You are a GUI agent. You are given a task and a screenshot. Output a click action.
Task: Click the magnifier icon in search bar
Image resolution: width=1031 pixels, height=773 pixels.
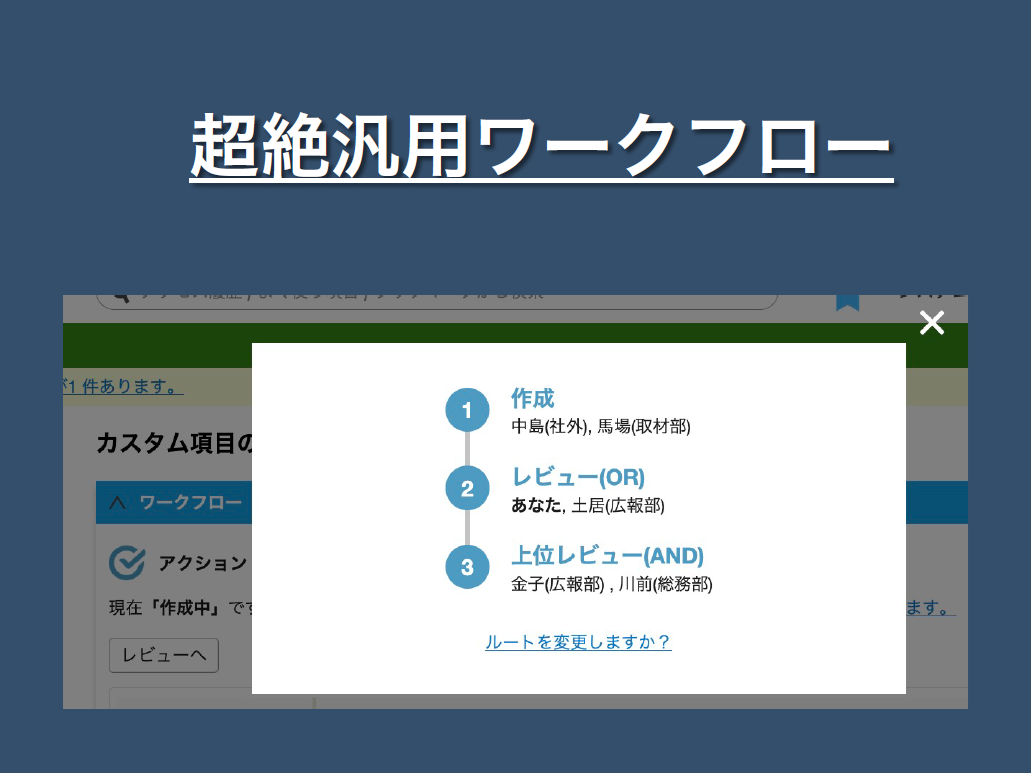pos(121,298)
